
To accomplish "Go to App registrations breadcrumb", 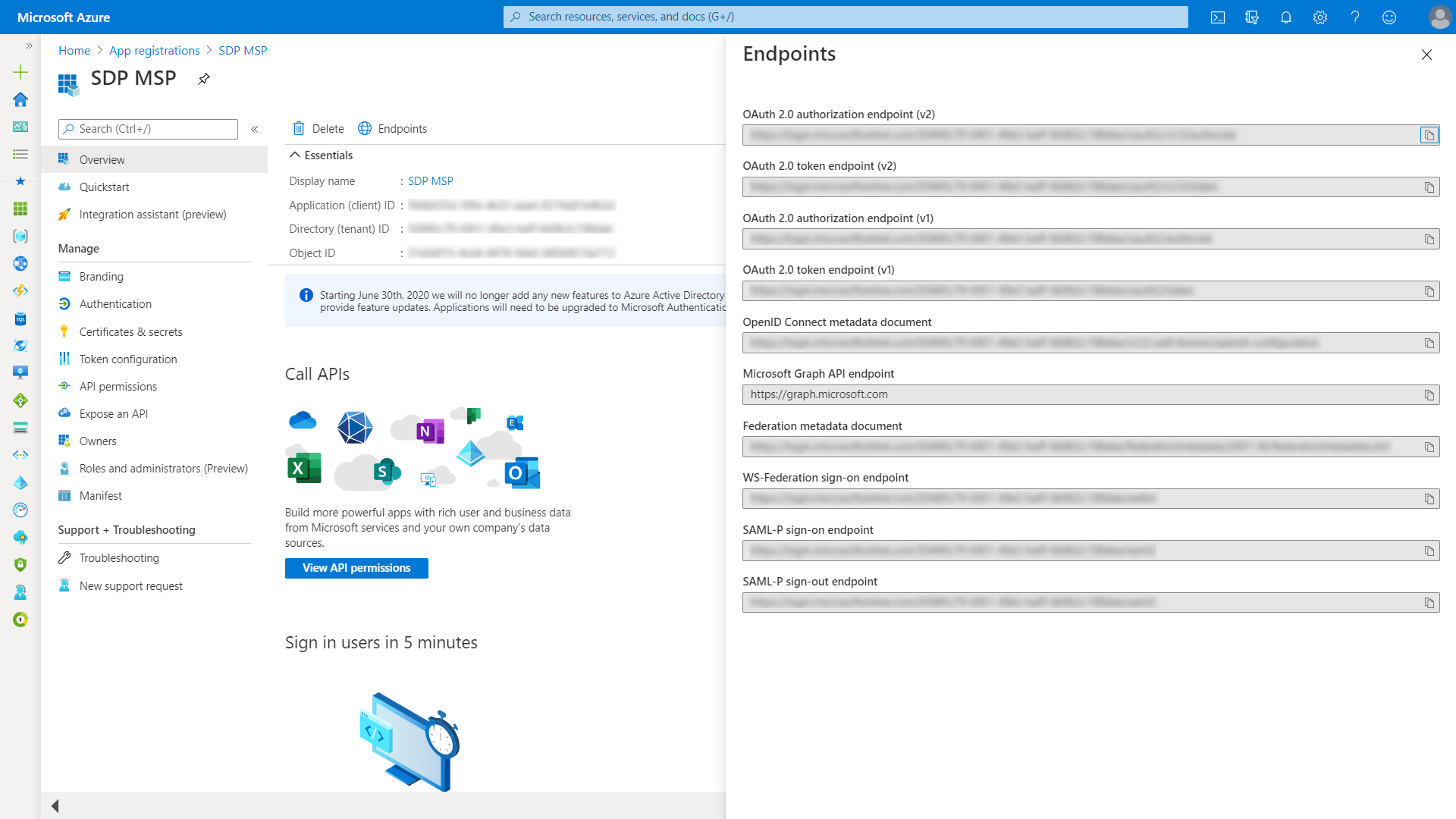I will (154, 51).
